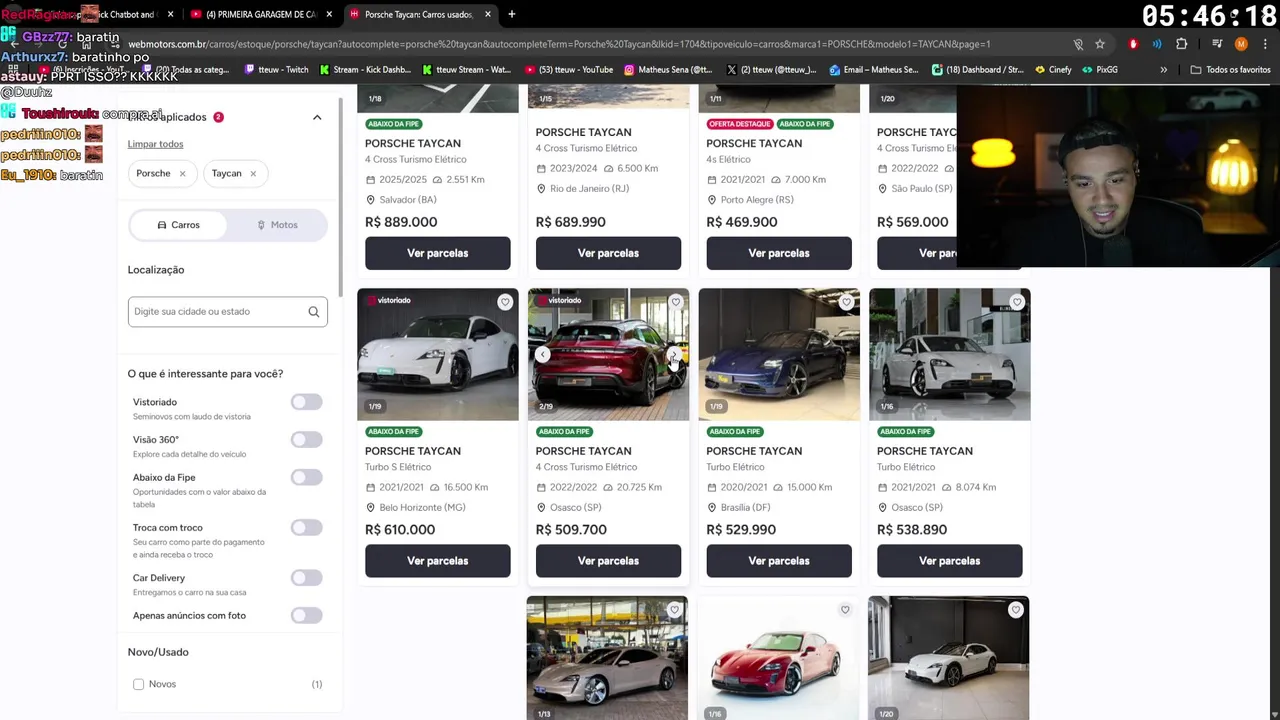
Task: Click tteuw X (Twitter) bookmark
Action: (x=771, y=70)
